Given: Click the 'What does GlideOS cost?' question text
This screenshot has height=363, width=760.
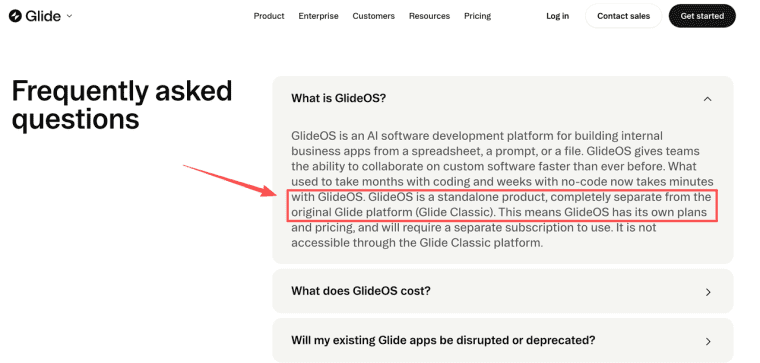Looking at the screenshot, I should [361, 291].
